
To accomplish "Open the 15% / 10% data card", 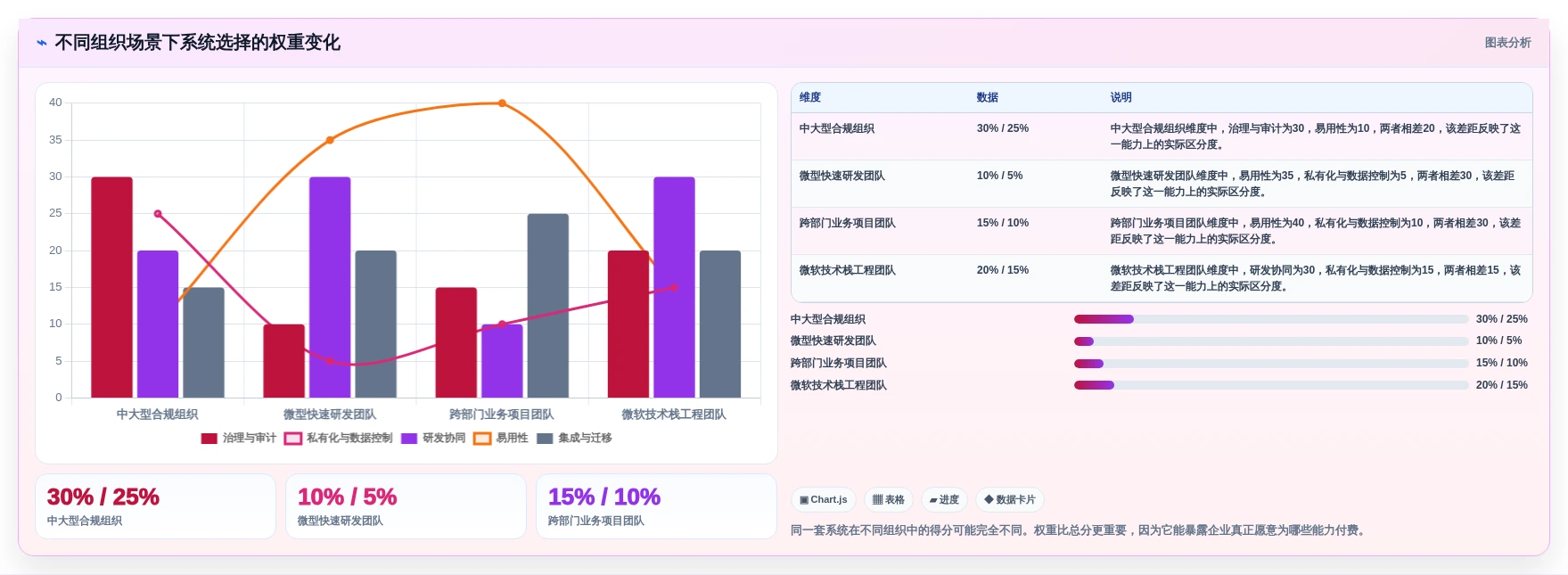I will pos(656,506).
